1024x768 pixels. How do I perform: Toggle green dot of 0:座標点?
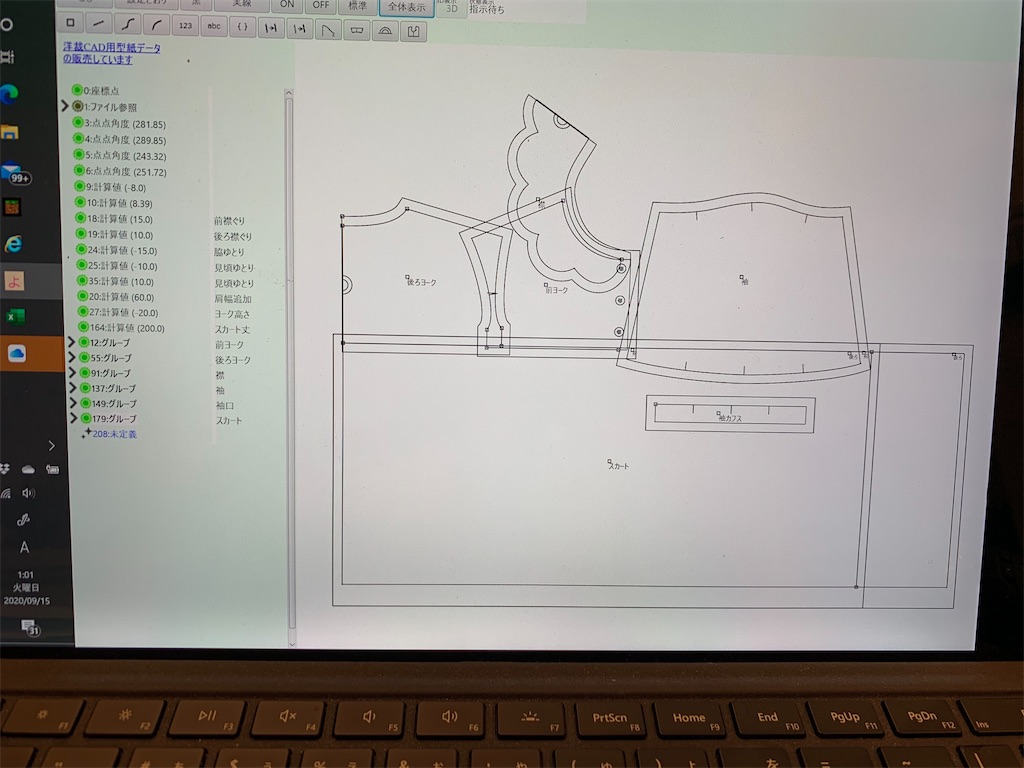tap(77, 90)
